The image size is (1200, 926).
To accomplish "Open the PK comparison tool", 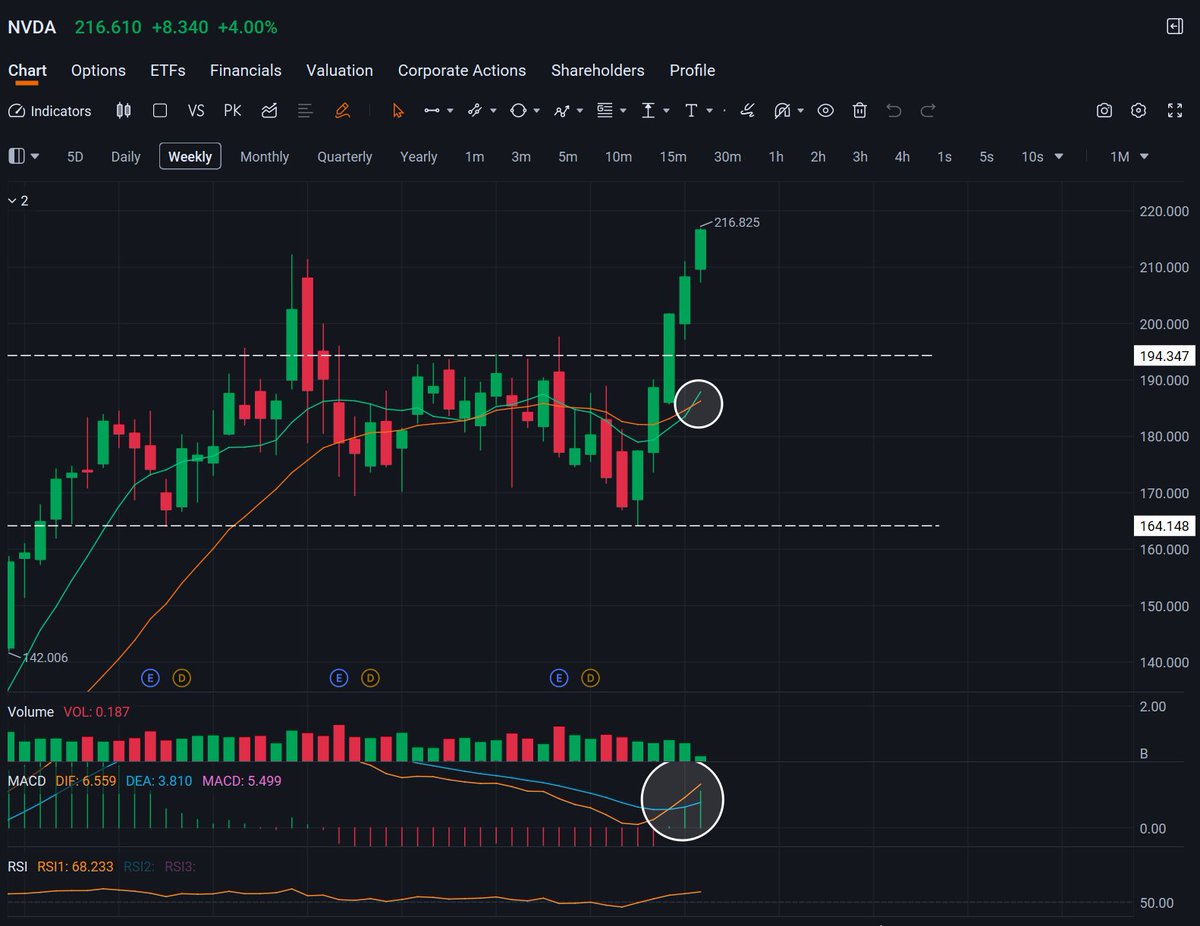I will (232, 111).
